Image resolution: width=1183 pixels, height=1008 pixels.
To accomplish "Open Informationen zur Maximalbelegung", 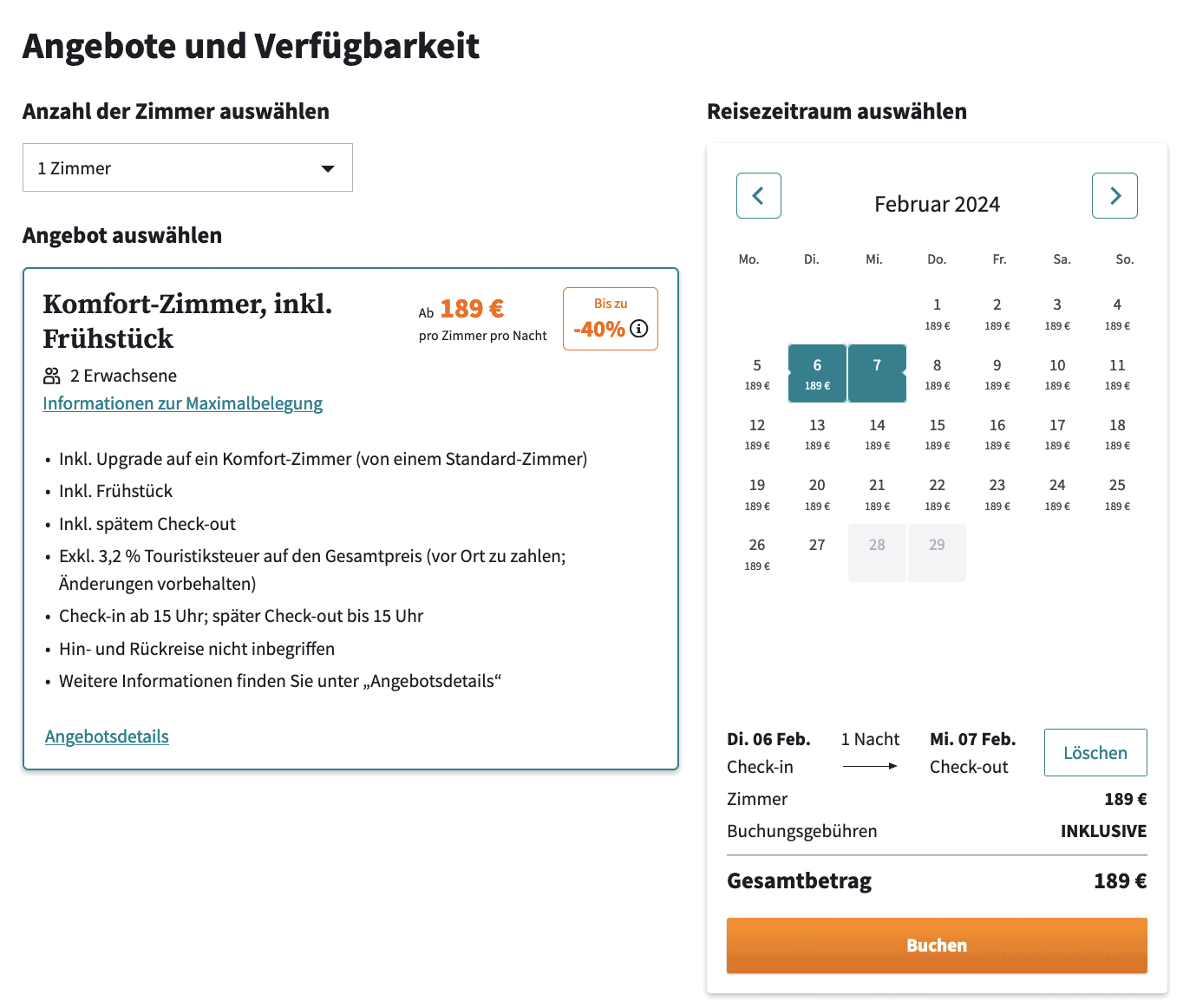I will tap(182, 403).
